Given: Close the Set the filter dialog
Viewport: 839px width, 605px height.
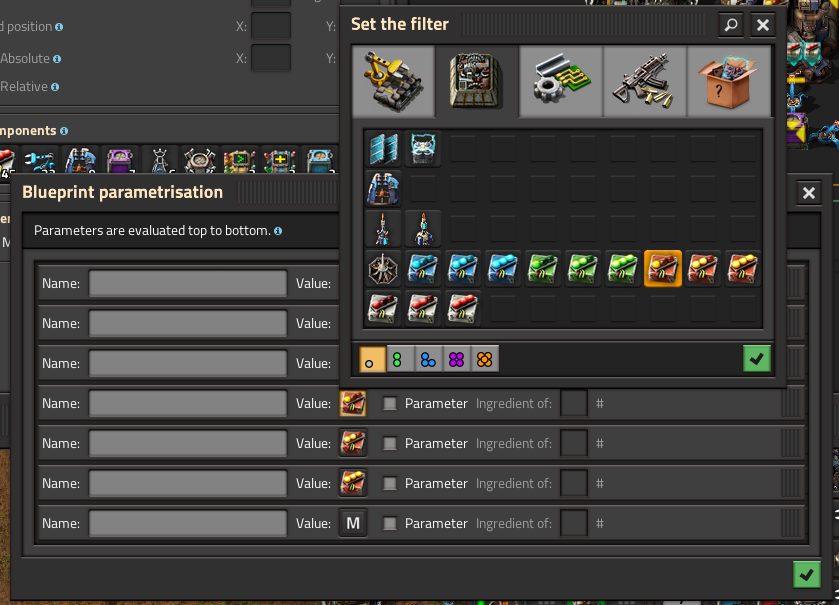Looking at the screenshot, I should [x=763, y=25].
